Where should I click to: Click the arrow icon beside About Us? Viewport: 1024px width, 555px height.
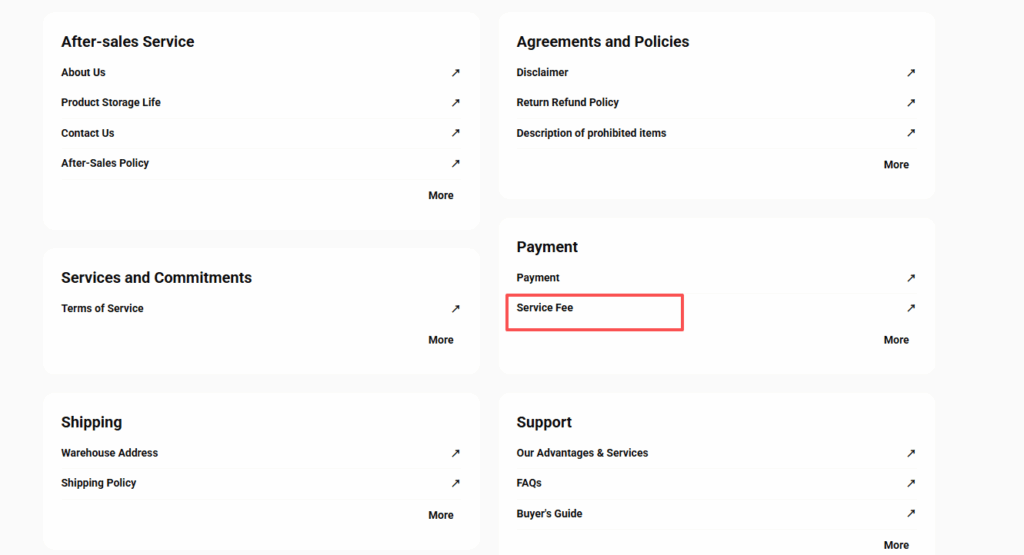(x=455, y=73)
